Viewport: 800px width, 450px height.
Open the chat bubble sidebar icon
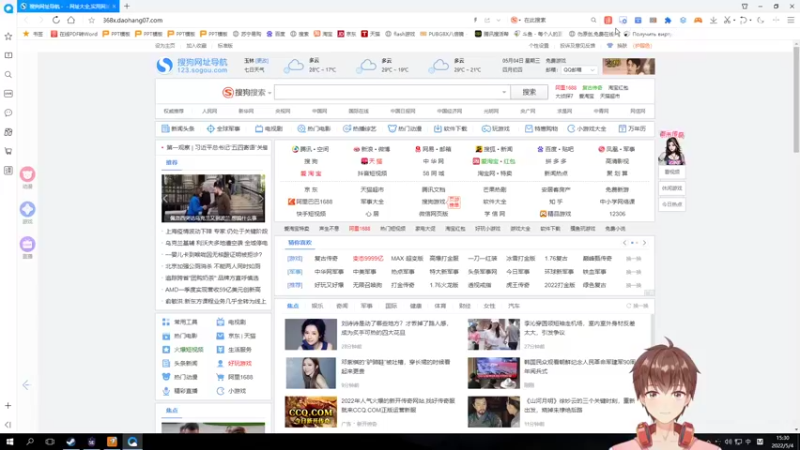coord(8,113)
